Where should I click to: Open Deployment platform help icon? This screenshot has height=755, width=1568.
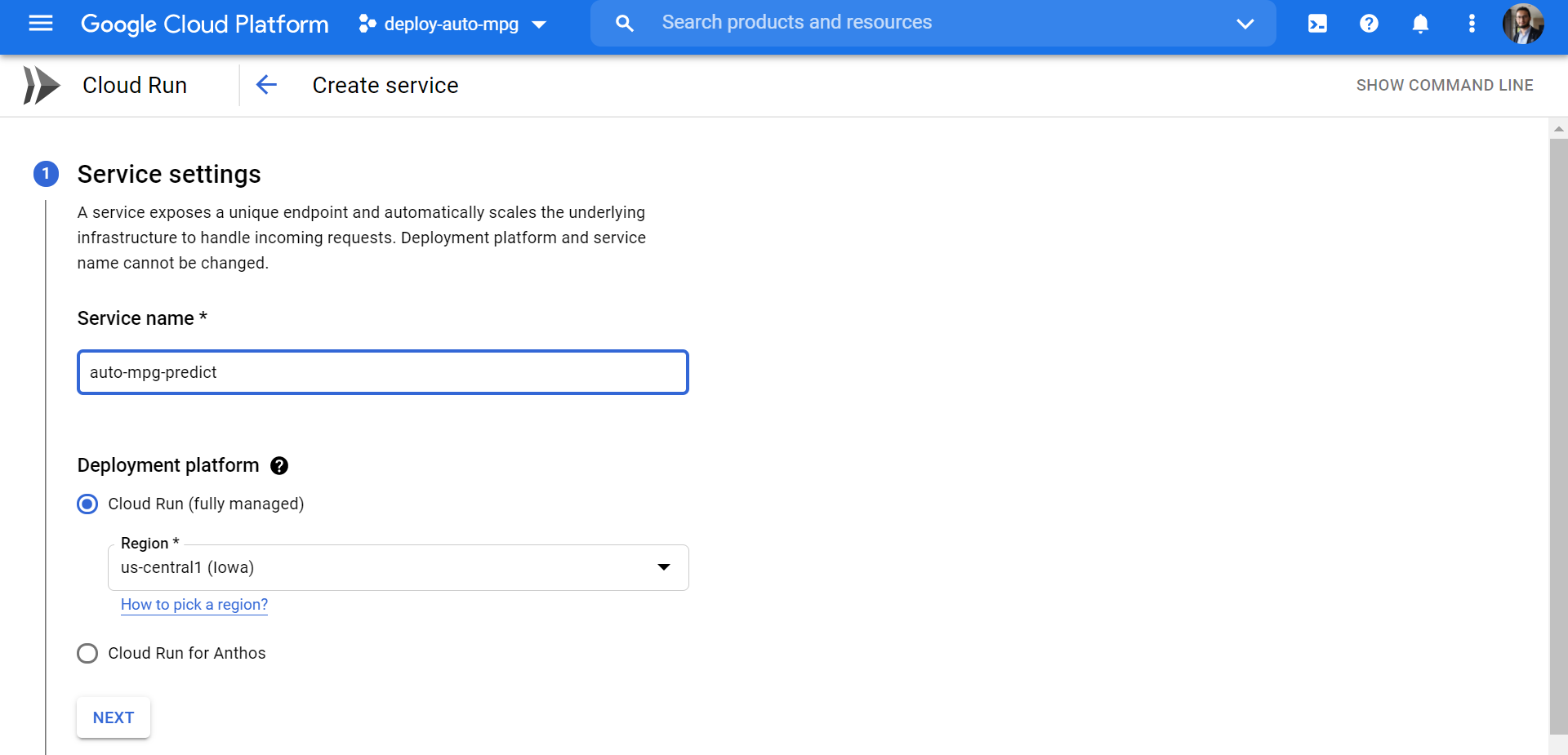click(279, 465)
